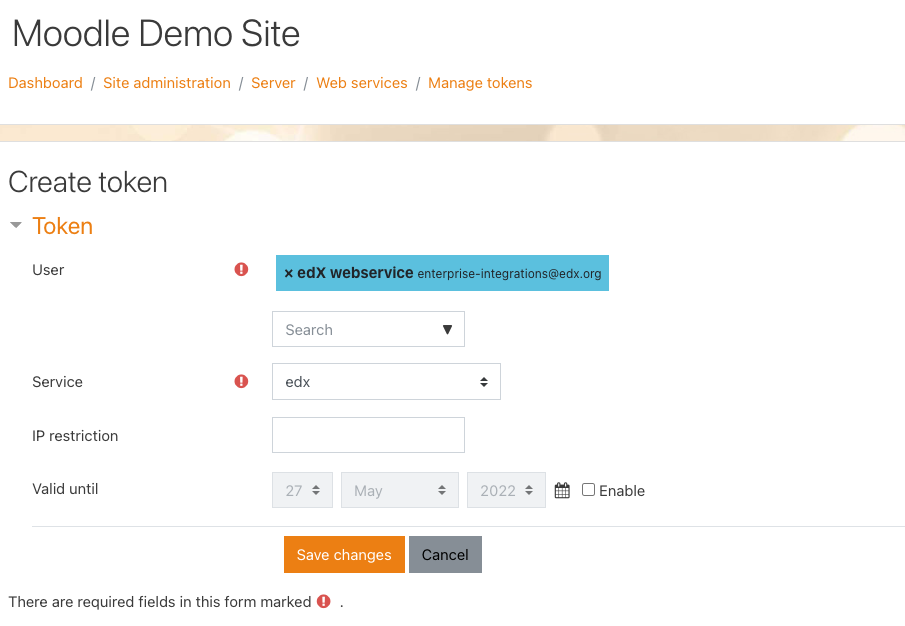905x626 pixels.
Task: Click the required field icon beside User
Action: 241,269
